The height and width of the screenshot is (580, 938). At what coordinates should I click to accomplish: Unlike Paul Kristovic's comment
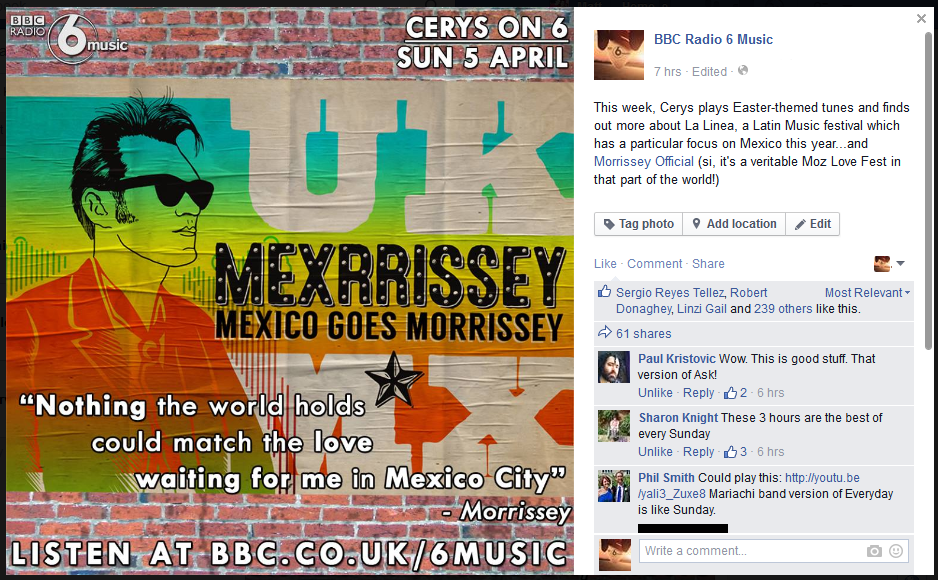[x=655, y=393]
